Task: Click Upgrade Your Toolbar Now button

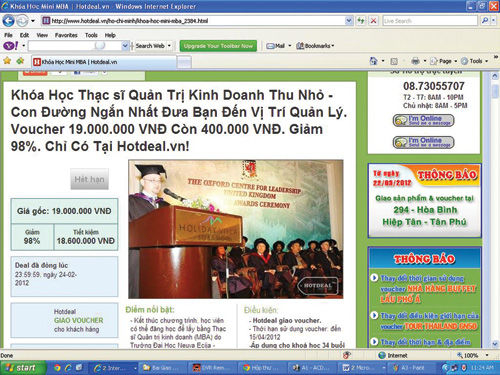Action: tap(218, 46)
